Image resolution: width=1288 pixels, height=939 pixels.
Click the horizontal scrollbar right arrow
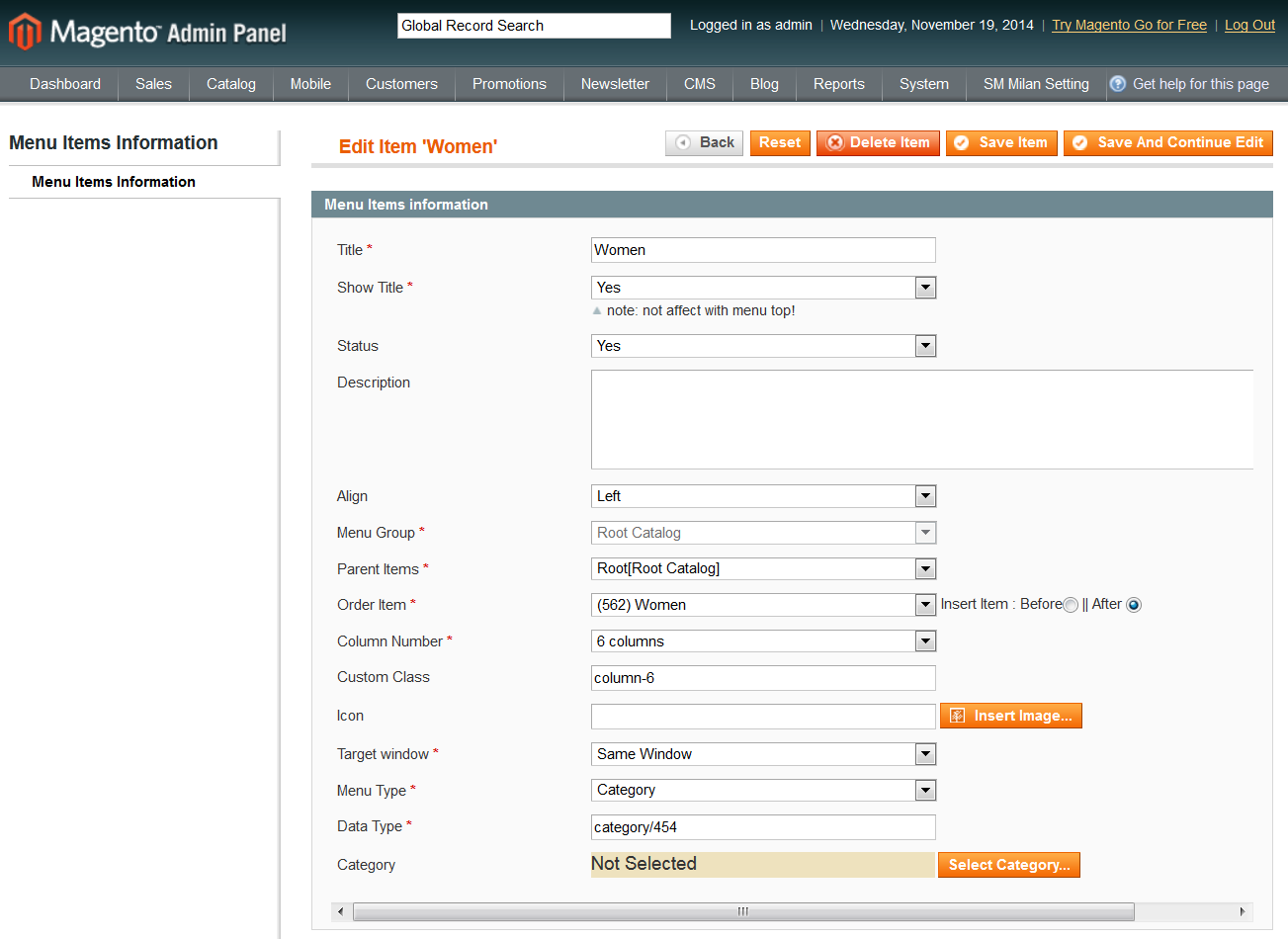[x=1243, y=911]
